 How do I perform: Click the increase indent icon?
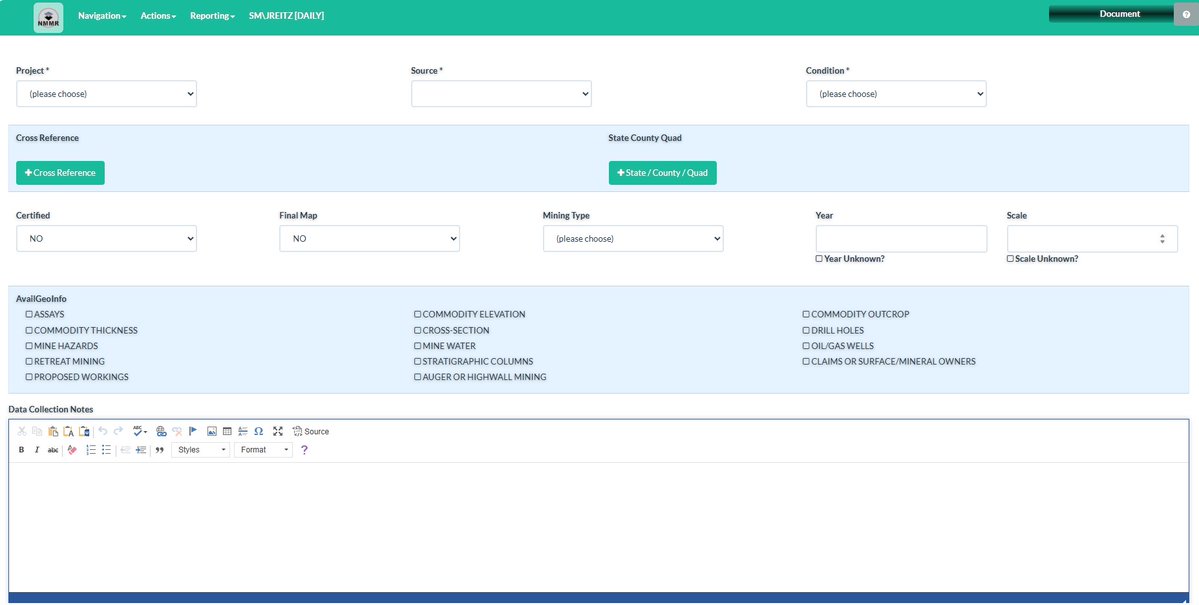[x=141, y=450]
